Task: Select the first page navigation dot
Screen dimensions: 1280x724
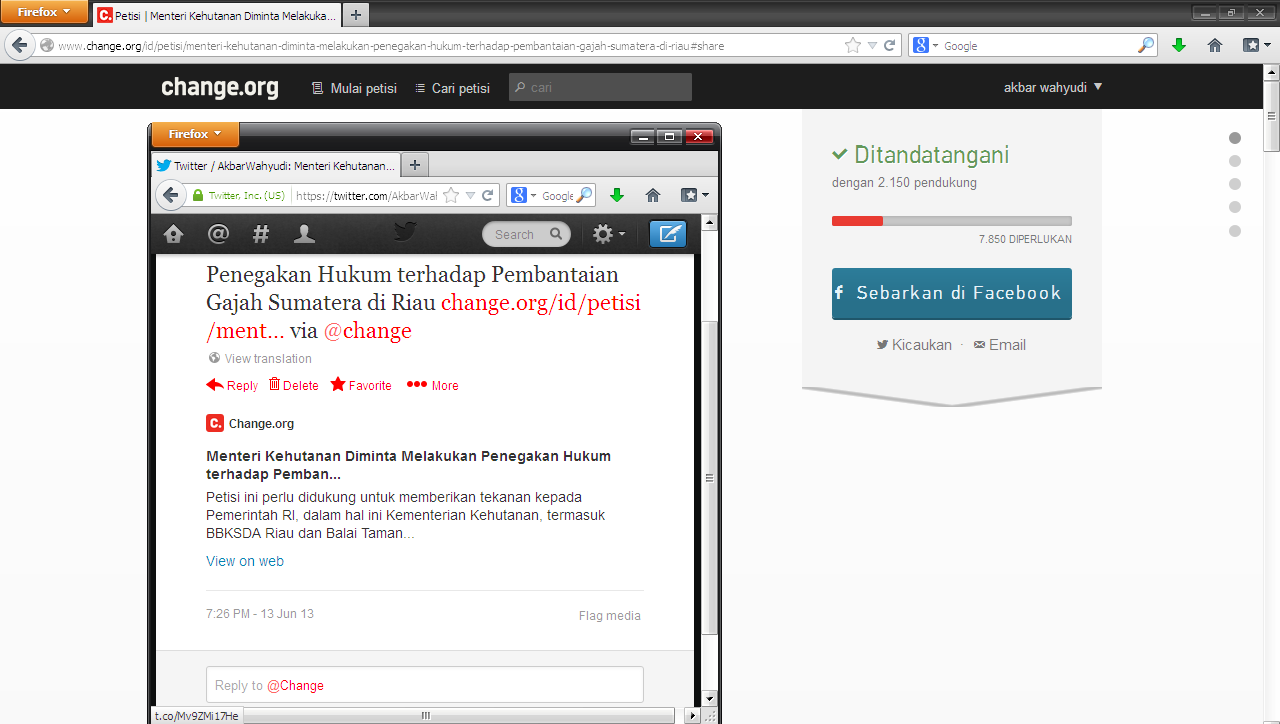Action: tap(1235, 138)
